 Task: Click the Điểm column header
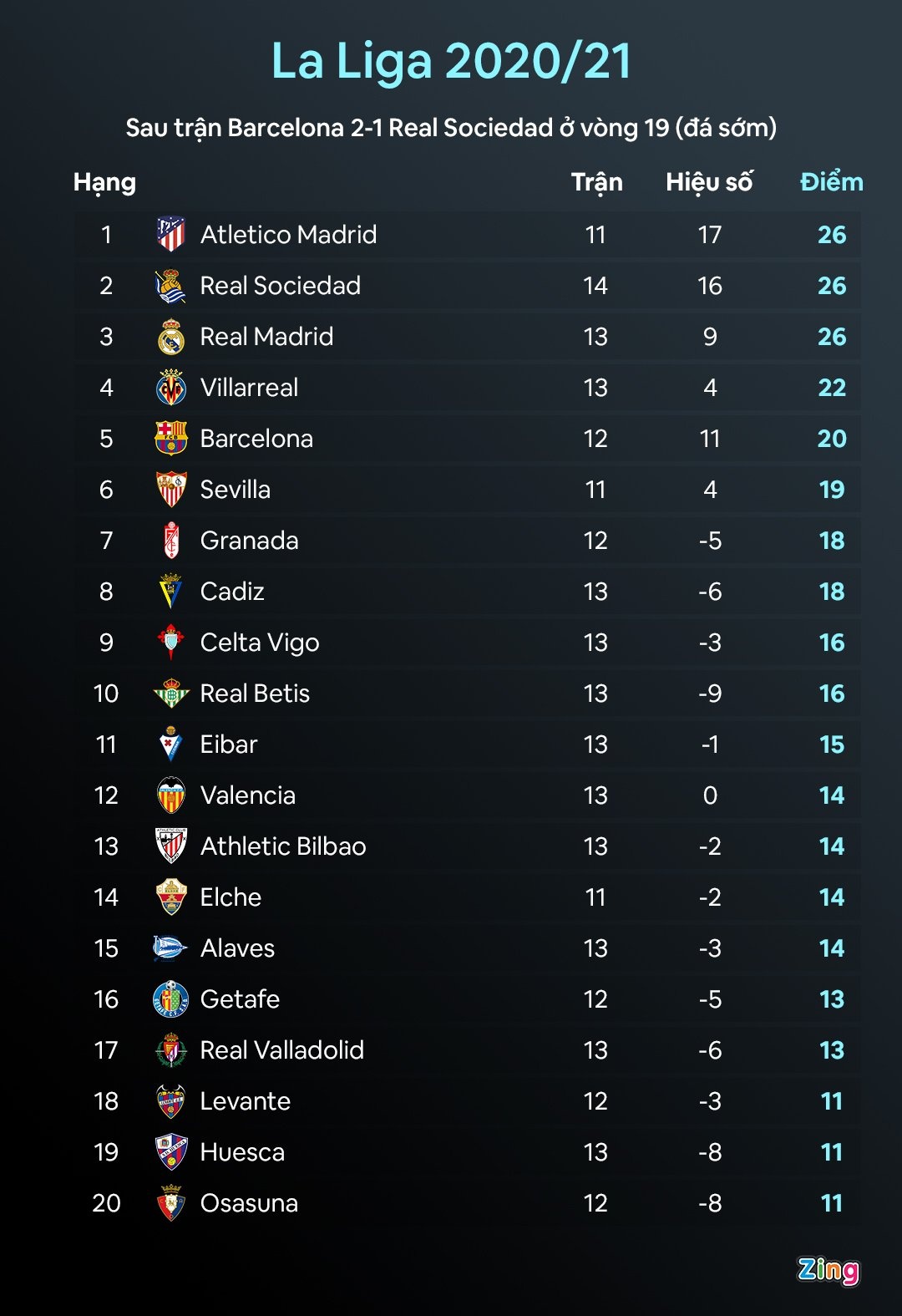click(x=831, y=182)
